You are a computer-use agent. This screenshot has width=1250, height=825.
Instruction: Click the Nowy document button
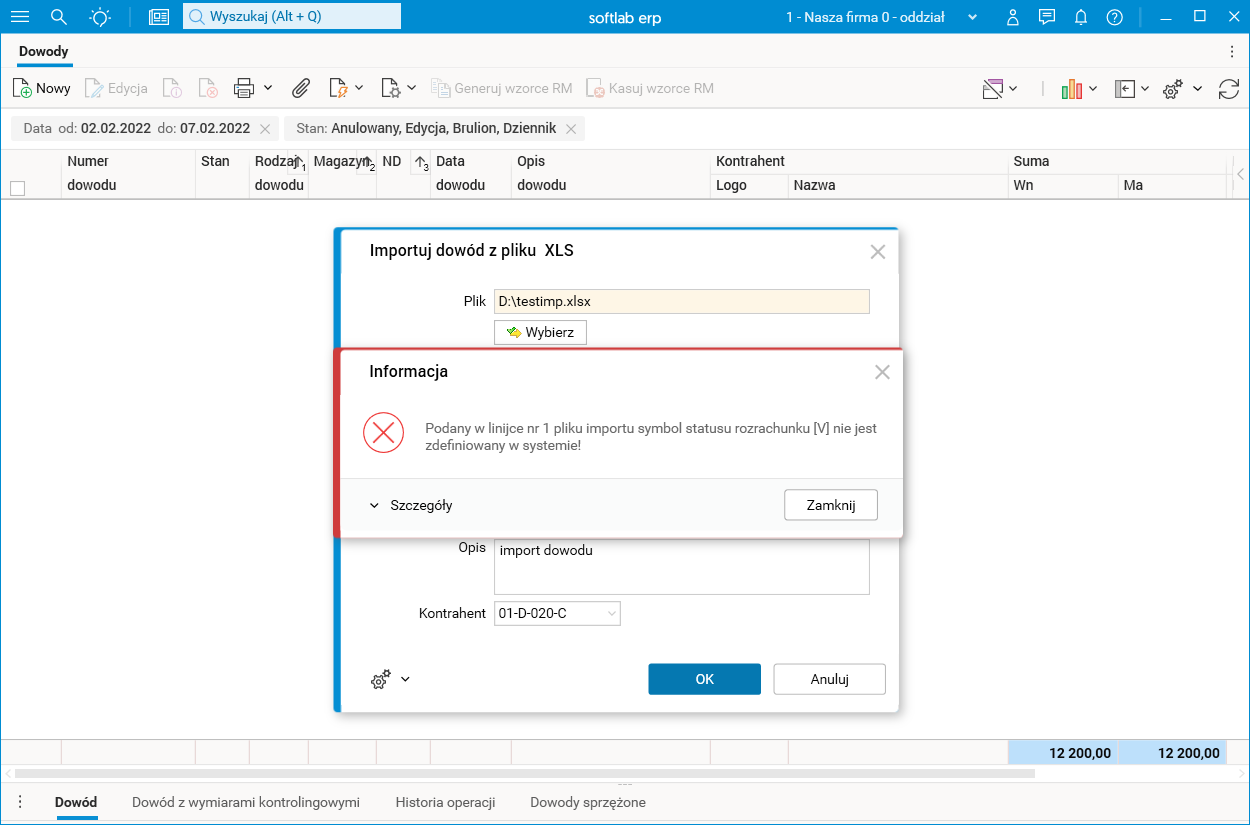(x=42, y=88)
